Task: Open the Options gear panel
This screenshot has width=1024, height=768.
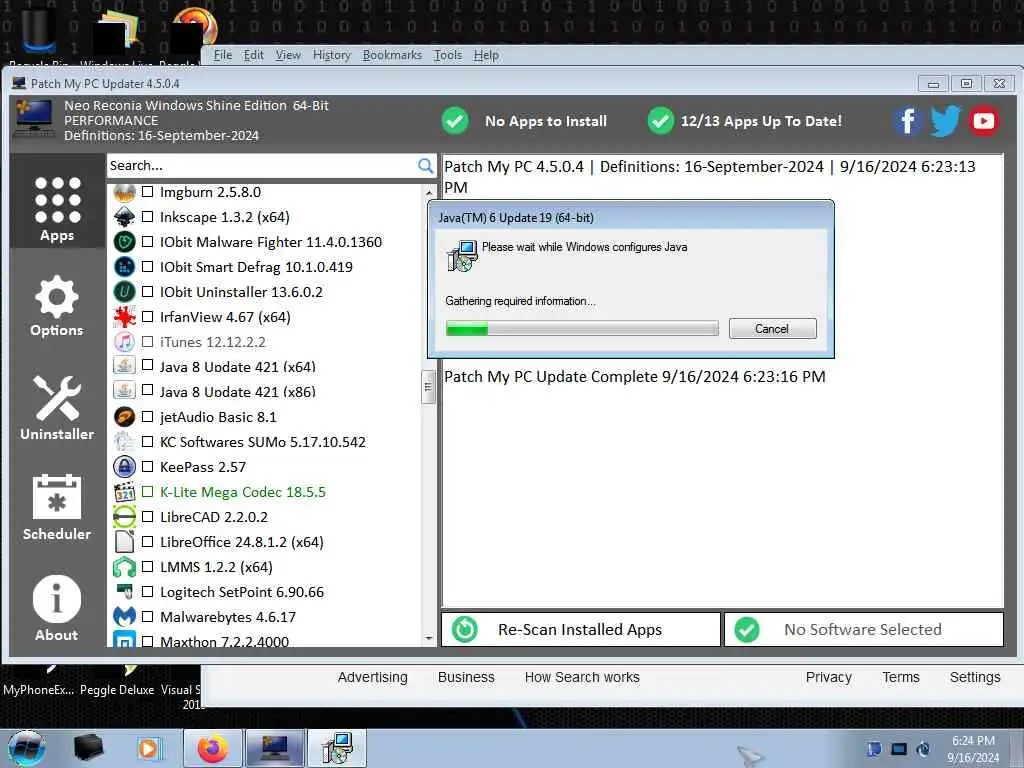Action: (x=57, y=306)
